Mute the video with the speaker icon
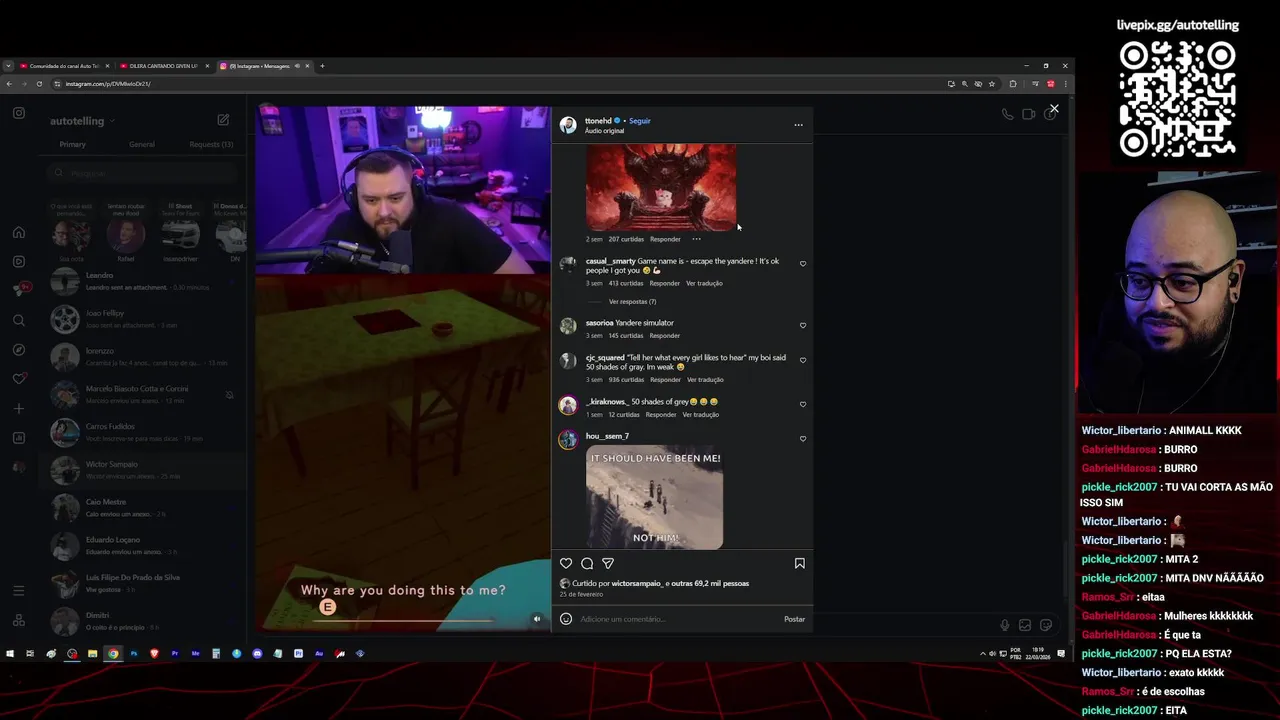The width and height of the screenshot is (1280, 720). (537, 619)
